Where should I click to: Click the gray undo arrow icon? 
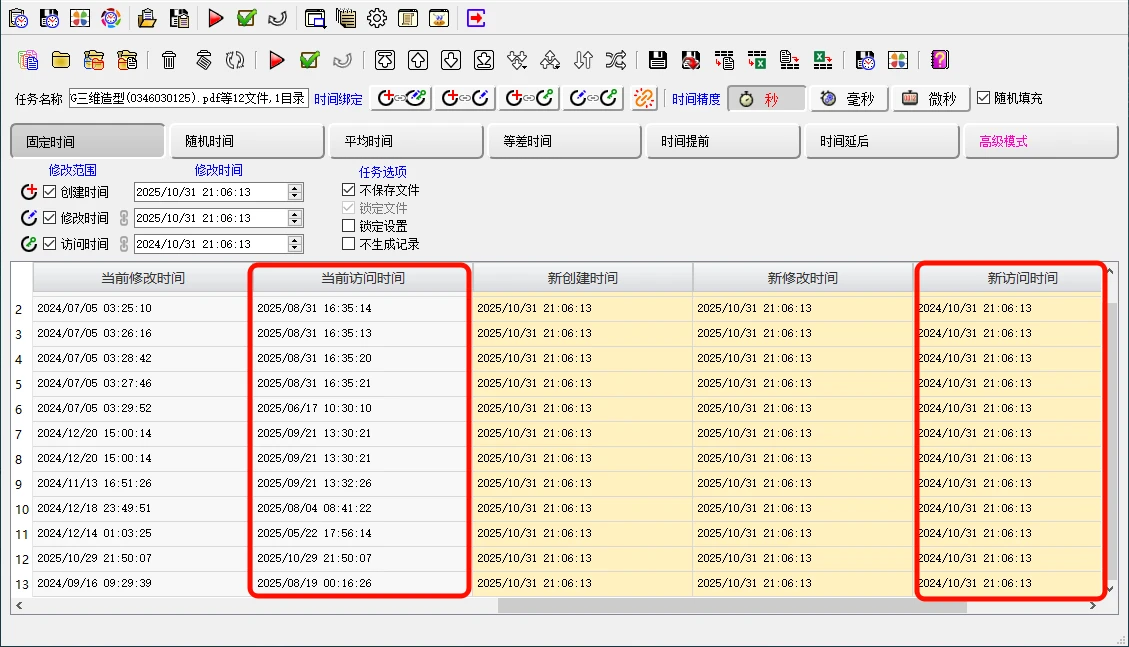(x=345, y=60)
